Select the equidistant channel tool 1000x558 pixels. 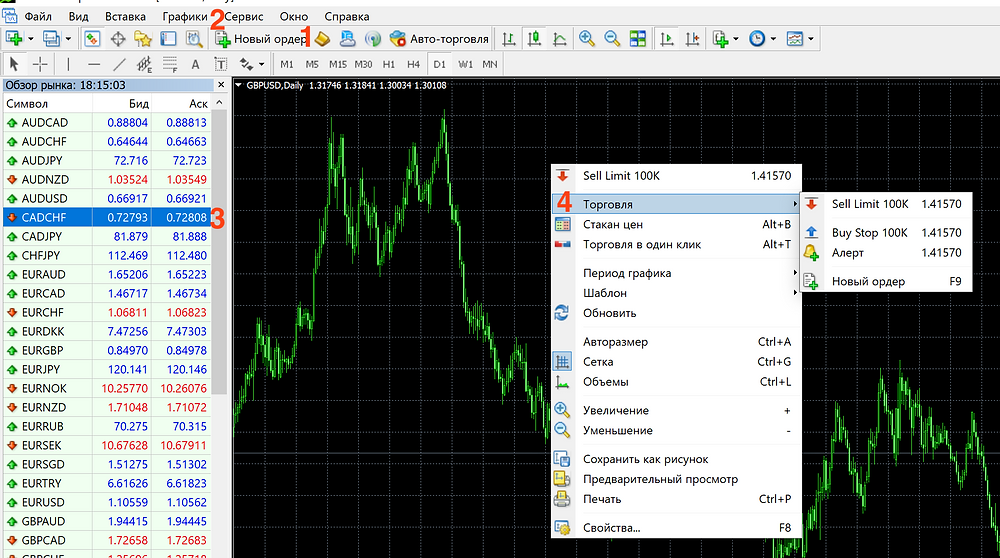coord(145,64)
